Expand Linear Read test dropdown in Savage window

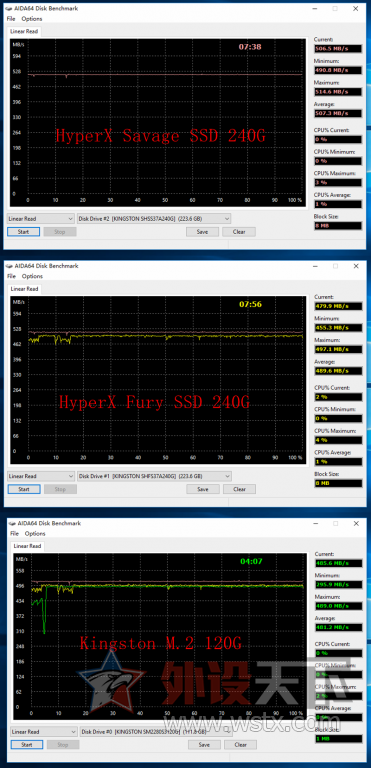click(x=41, y=218)
